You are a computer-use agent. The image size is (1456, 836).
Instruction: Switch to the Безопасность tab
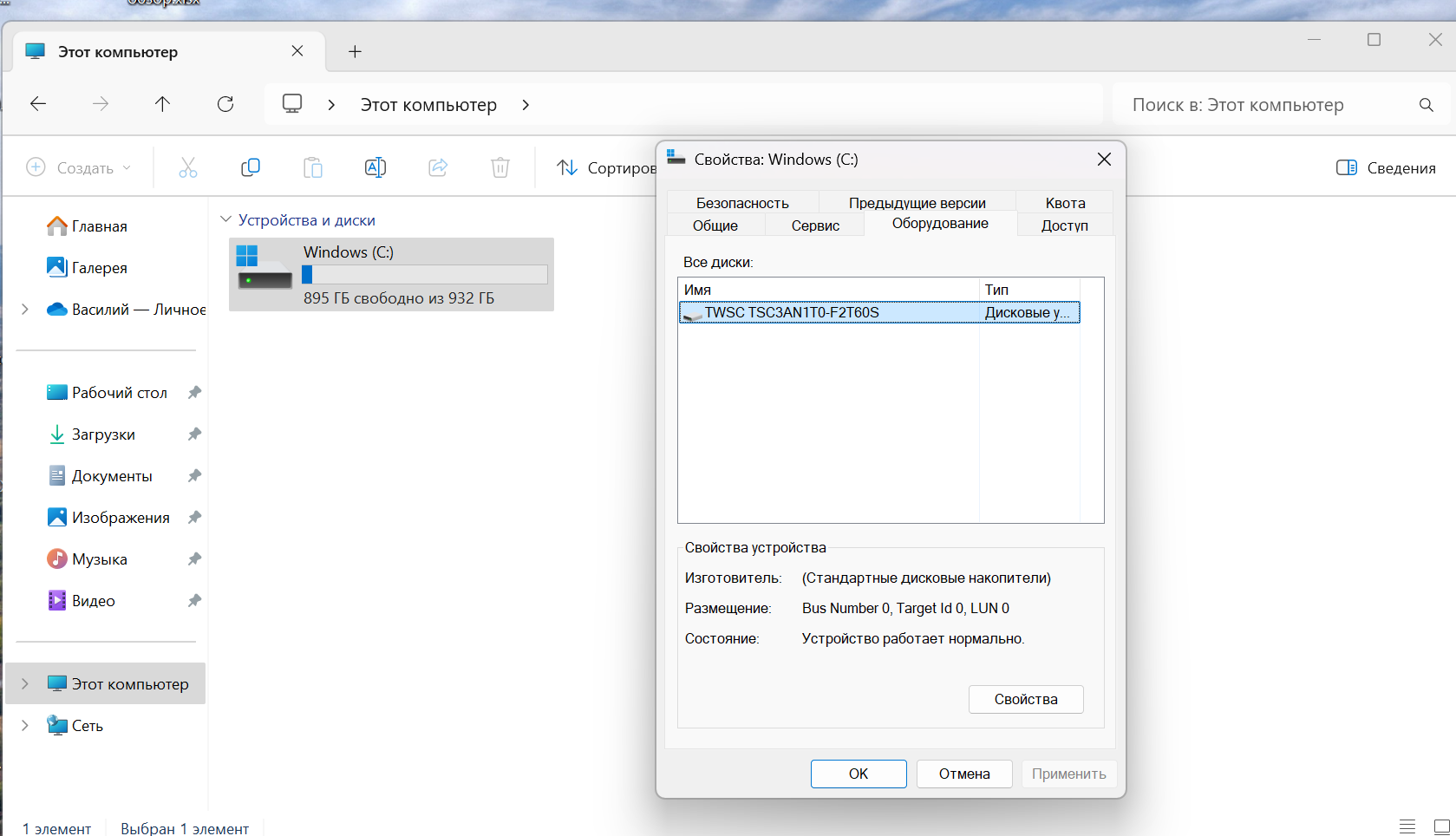coord(742,203)
